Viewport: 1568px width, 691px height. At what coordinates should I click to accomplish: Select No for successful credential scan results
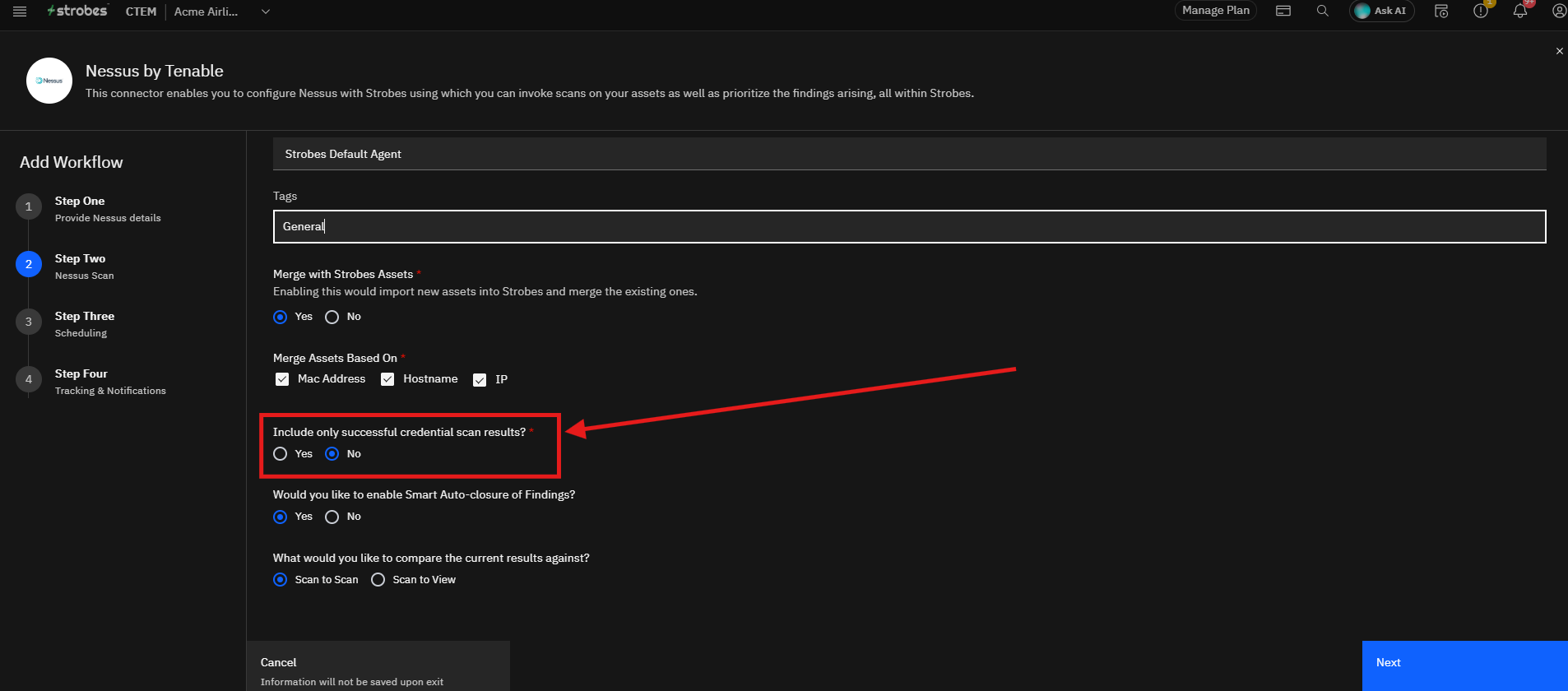click(332, 454)
